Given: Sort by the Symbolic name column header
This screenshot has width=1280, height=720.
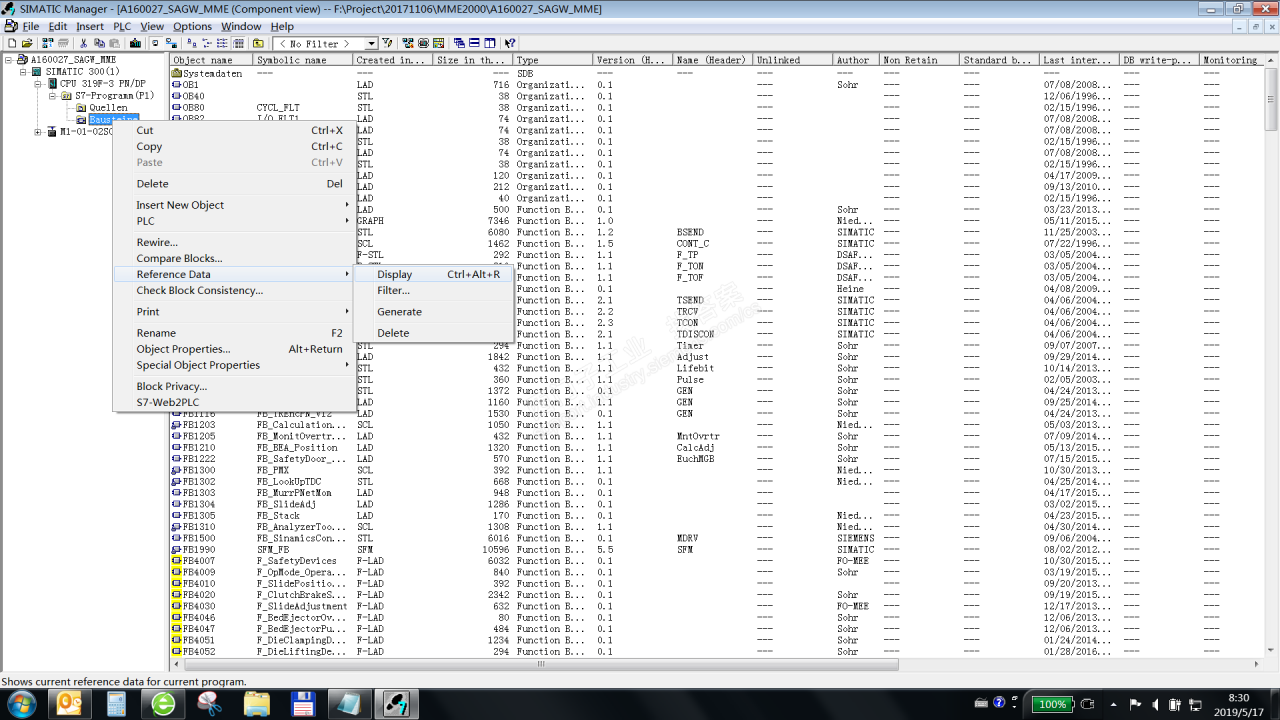Looking at the screenshot, I should (303, 60).
